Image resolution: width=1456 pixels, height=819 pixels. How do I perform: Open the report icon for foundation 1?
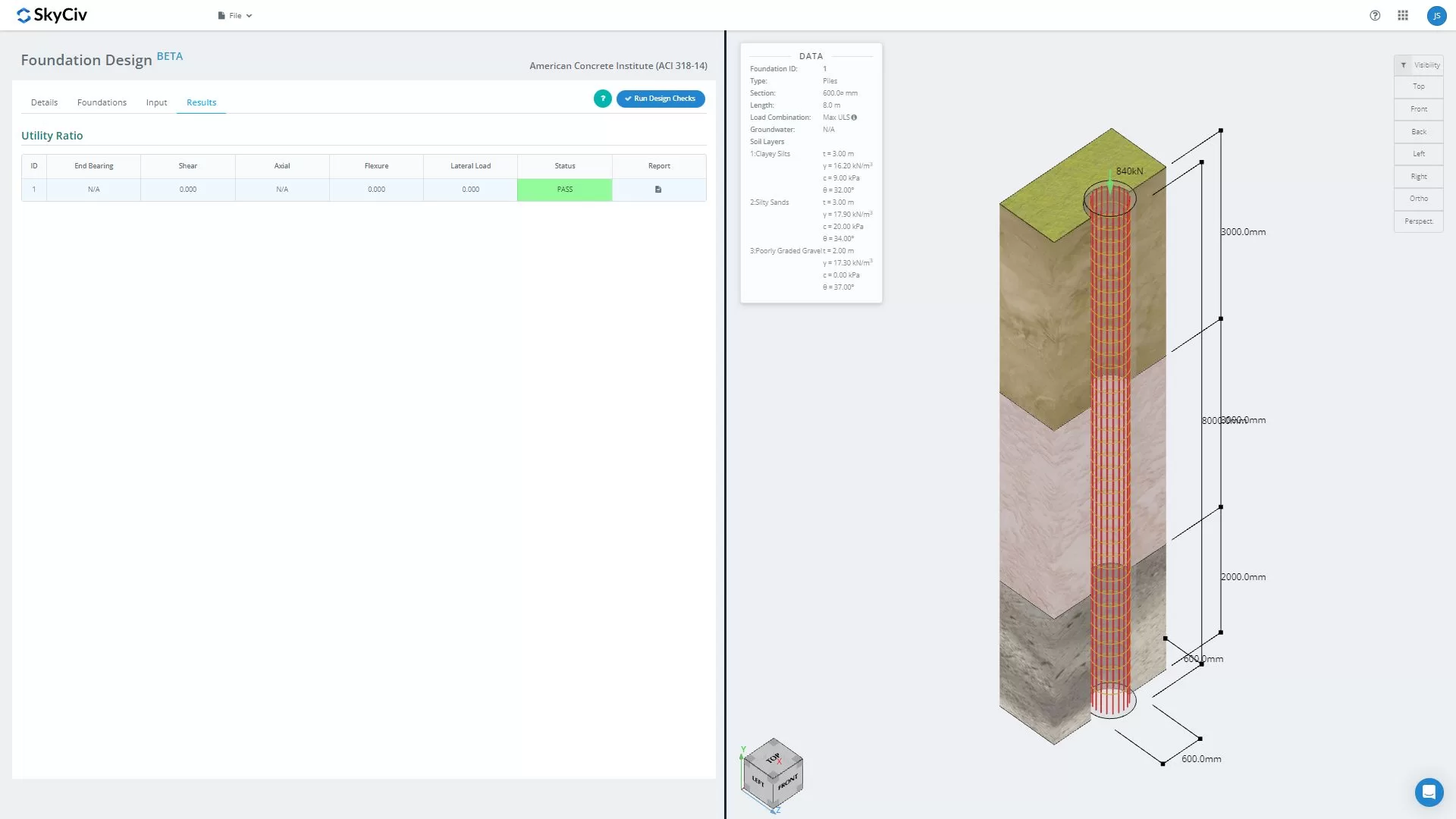click(x=658, y=190)
